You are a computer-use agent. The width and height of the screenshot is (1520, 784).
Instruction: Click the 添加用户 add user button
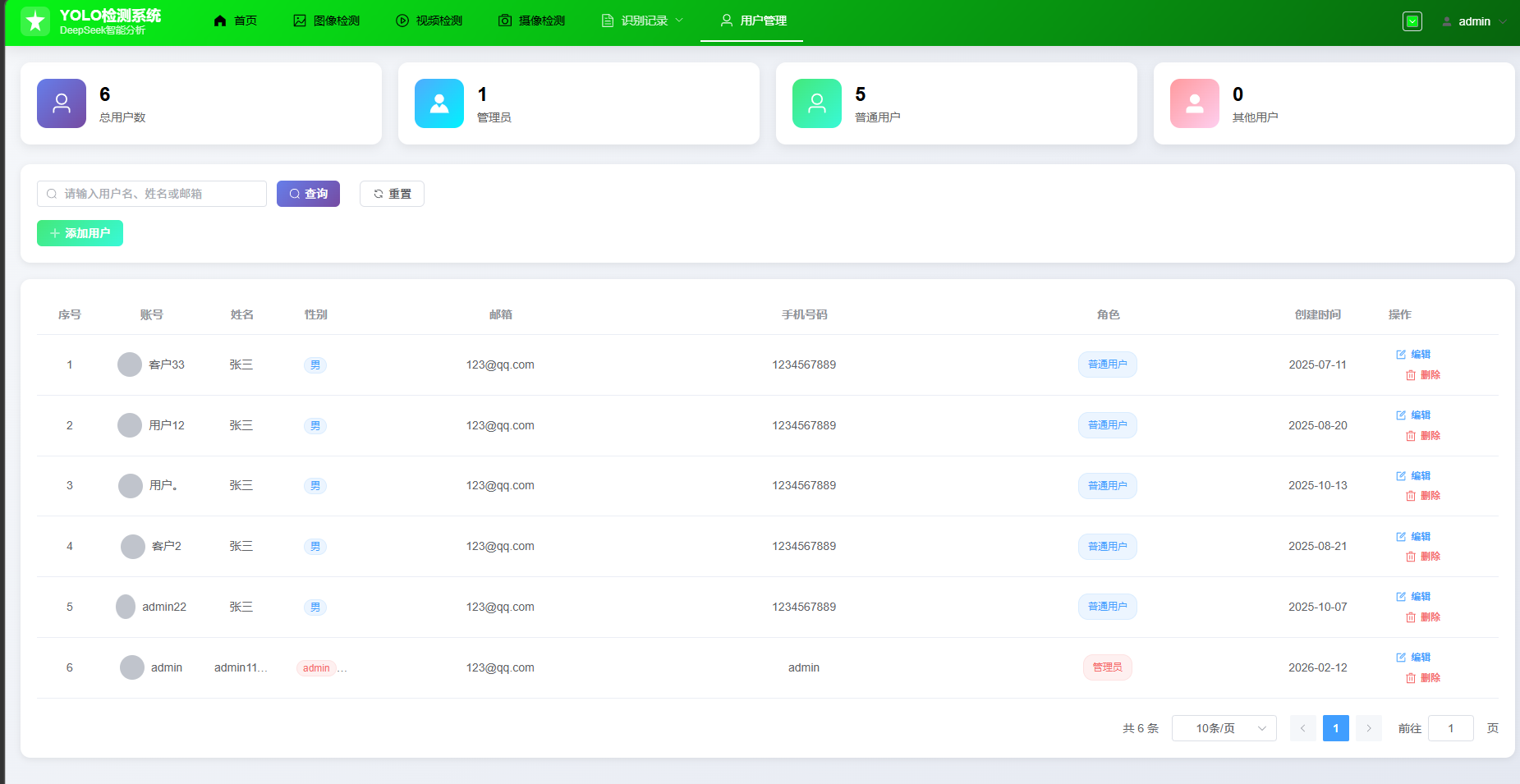click(80, 233)
